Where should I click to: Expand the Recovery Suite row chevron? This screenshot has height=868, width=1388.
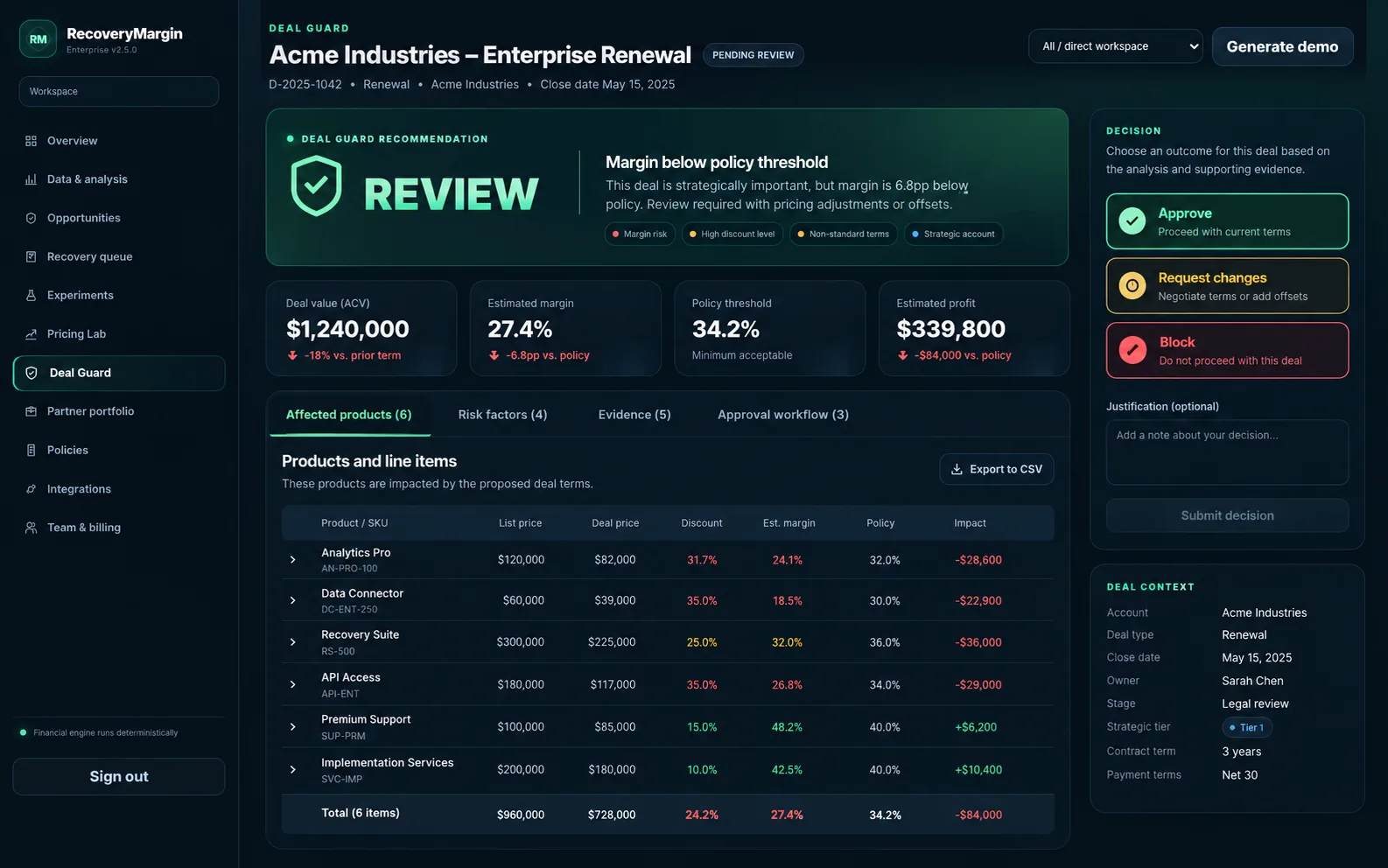point(293,642)
